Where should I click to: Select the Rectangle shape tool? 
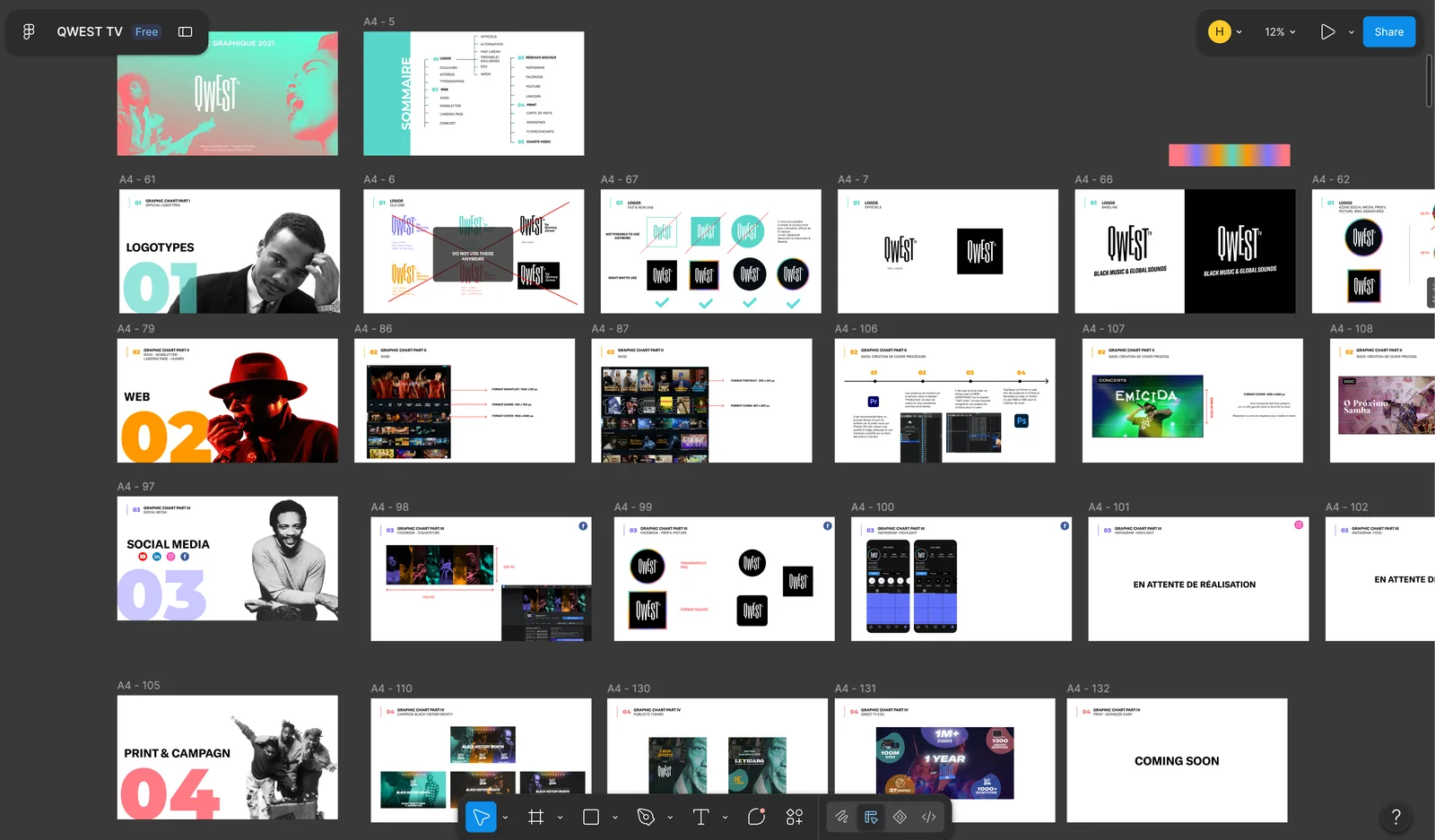pos(591,817)
